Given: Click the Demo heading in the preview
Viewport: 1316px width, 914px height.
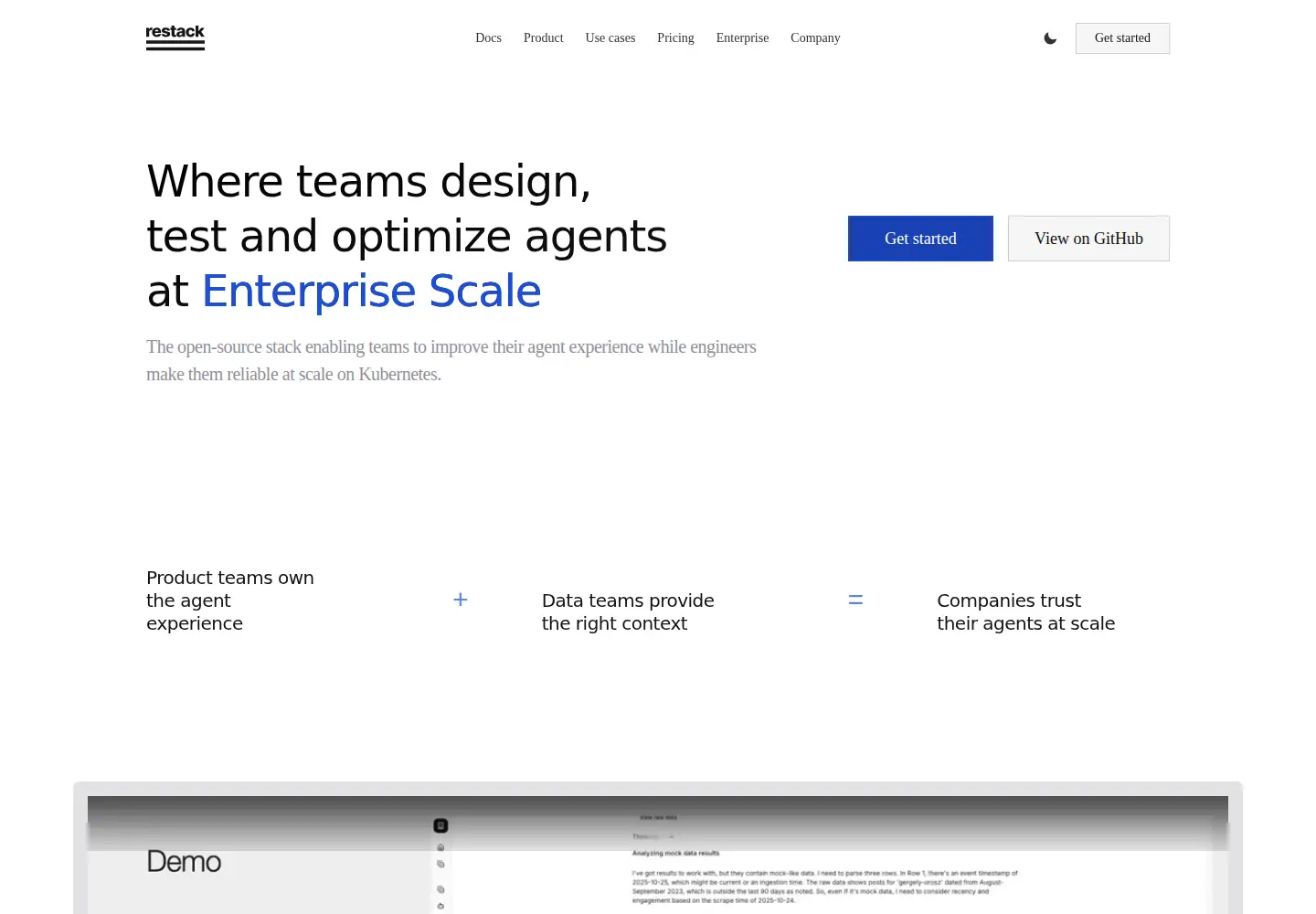Looking at the screenshot, I should coord(184,862).
